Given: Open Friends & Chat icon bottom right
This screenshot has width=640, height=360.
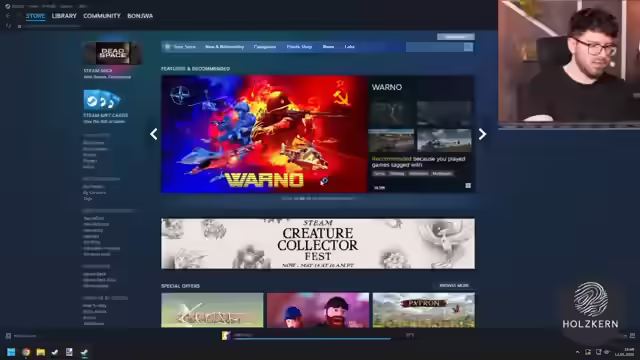Looking at the screenshot, I should (x=632, y=336).
